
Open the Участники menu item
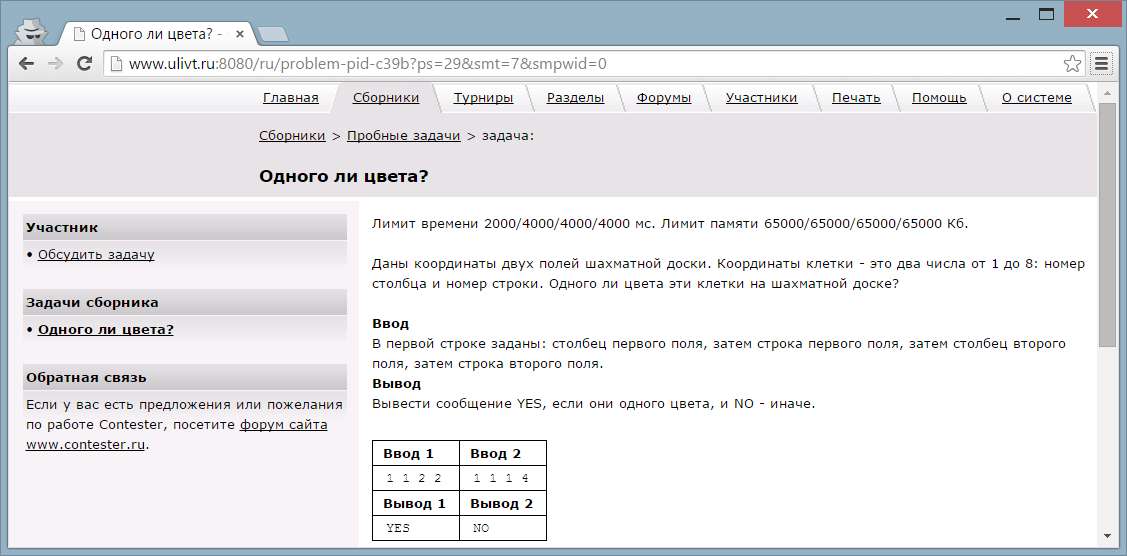[761, 98]
